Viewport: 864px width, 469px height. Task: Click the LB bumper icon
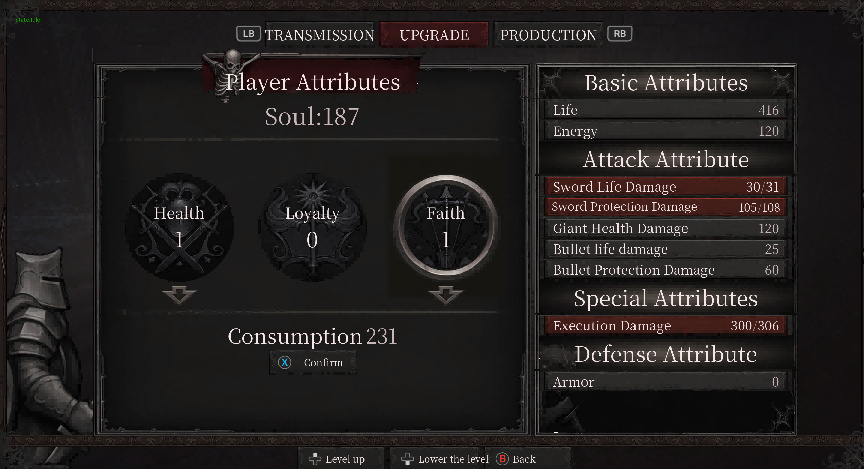click(248, 34)
